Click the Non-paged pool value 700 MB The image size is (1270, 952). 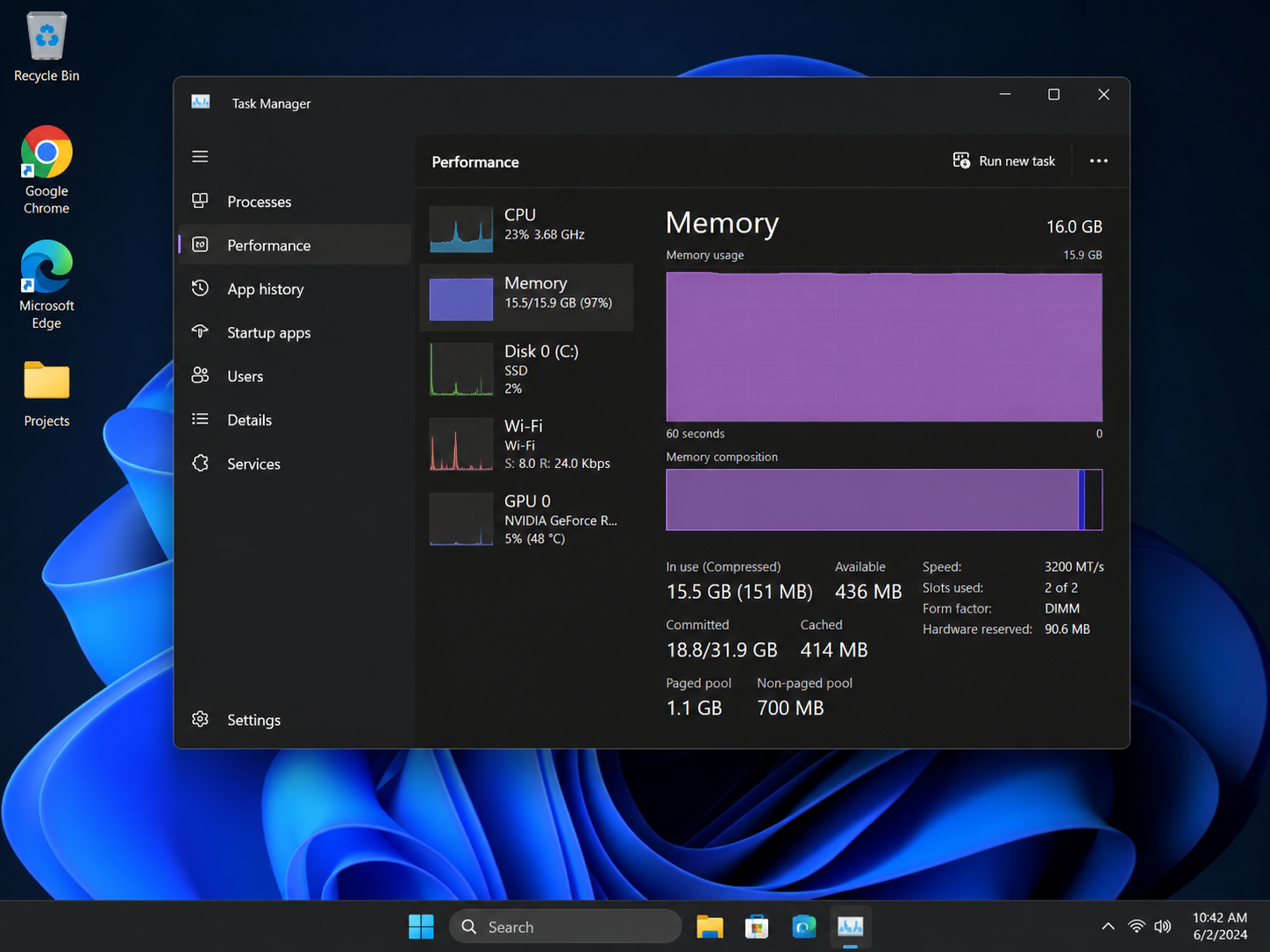[x=790, y=707]
